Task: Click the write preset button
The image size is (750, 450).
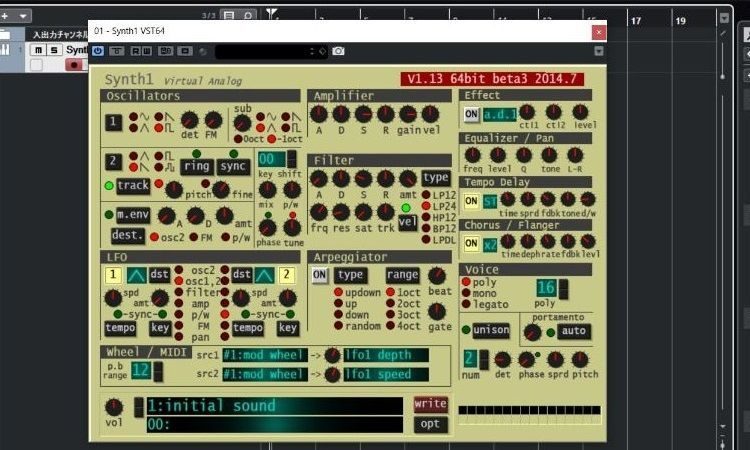Action: coord(430,405)
